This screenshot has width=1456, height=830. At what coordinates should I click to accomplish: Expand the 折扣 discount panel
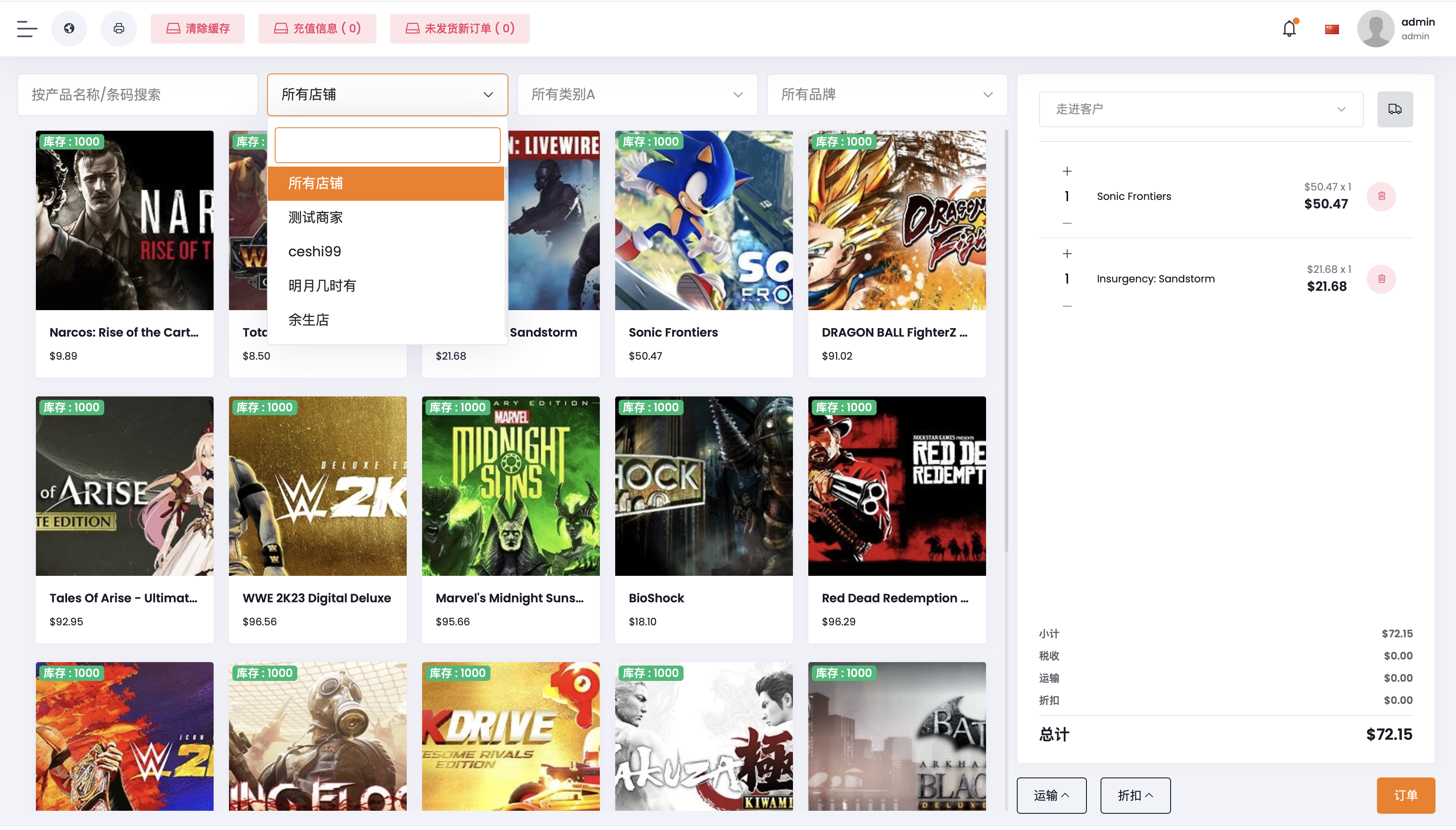pyautogui.click(x=1135, y=795)
